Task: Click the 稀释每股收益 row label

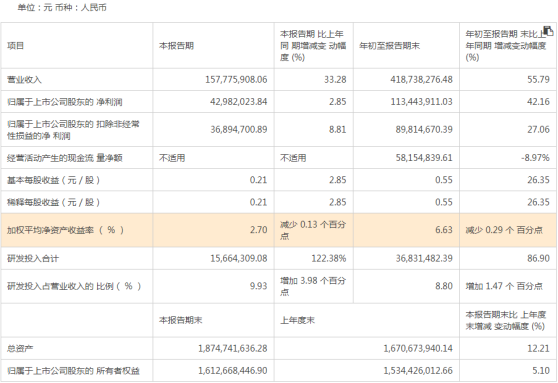Action: pyautogui.click(x=53, y=202)
